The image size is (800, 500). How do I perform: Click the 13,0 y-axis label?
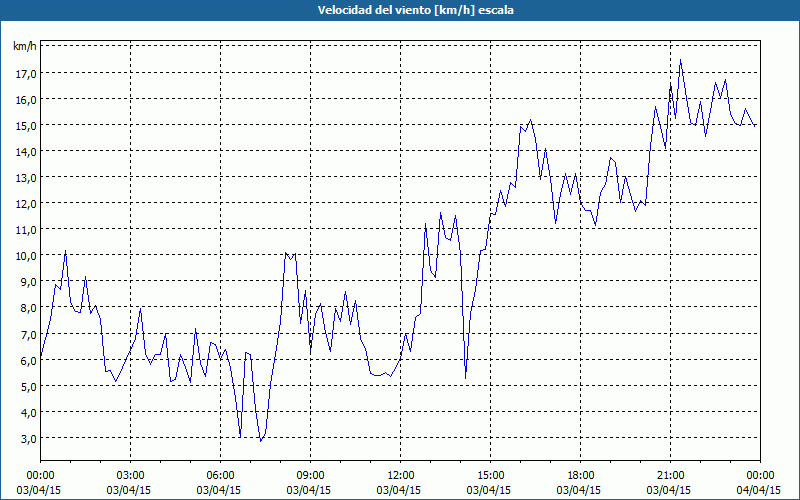pyautogui.click(x=26, y=178)
